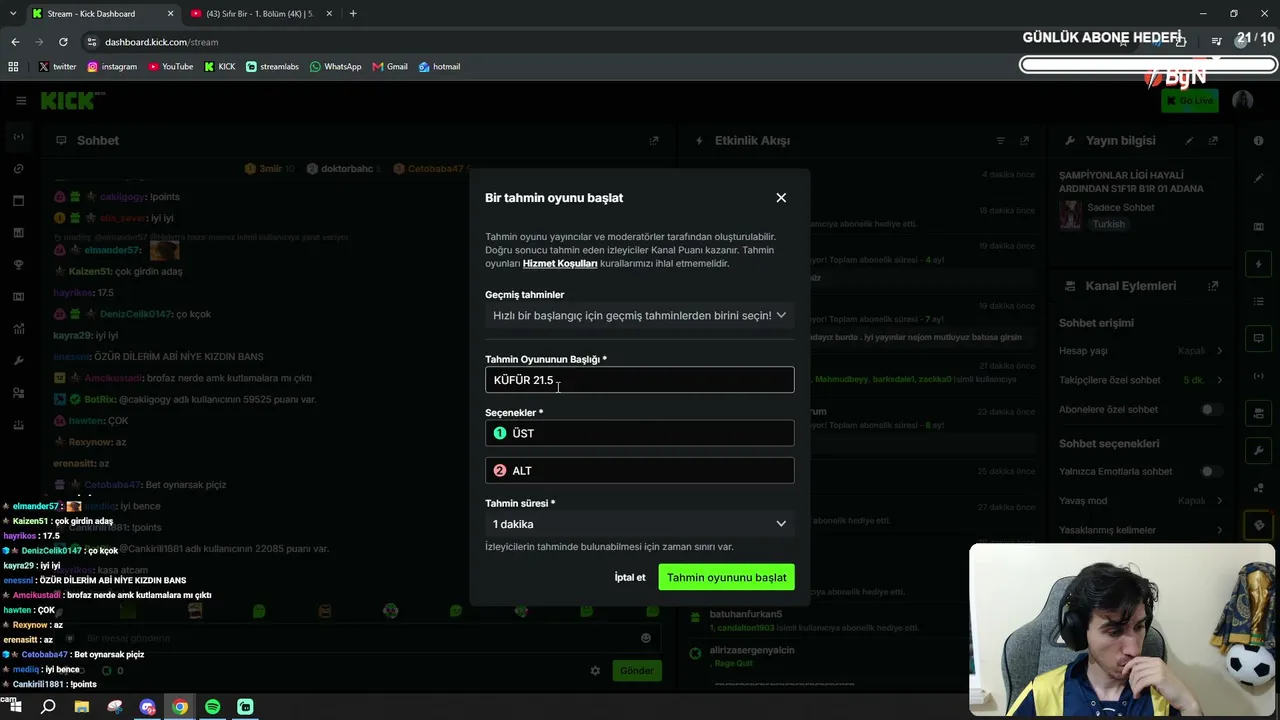Viewport: 1280px width, 720px height.
Task: Open the chat settings gear icon
Action: [x=595, y=670]
